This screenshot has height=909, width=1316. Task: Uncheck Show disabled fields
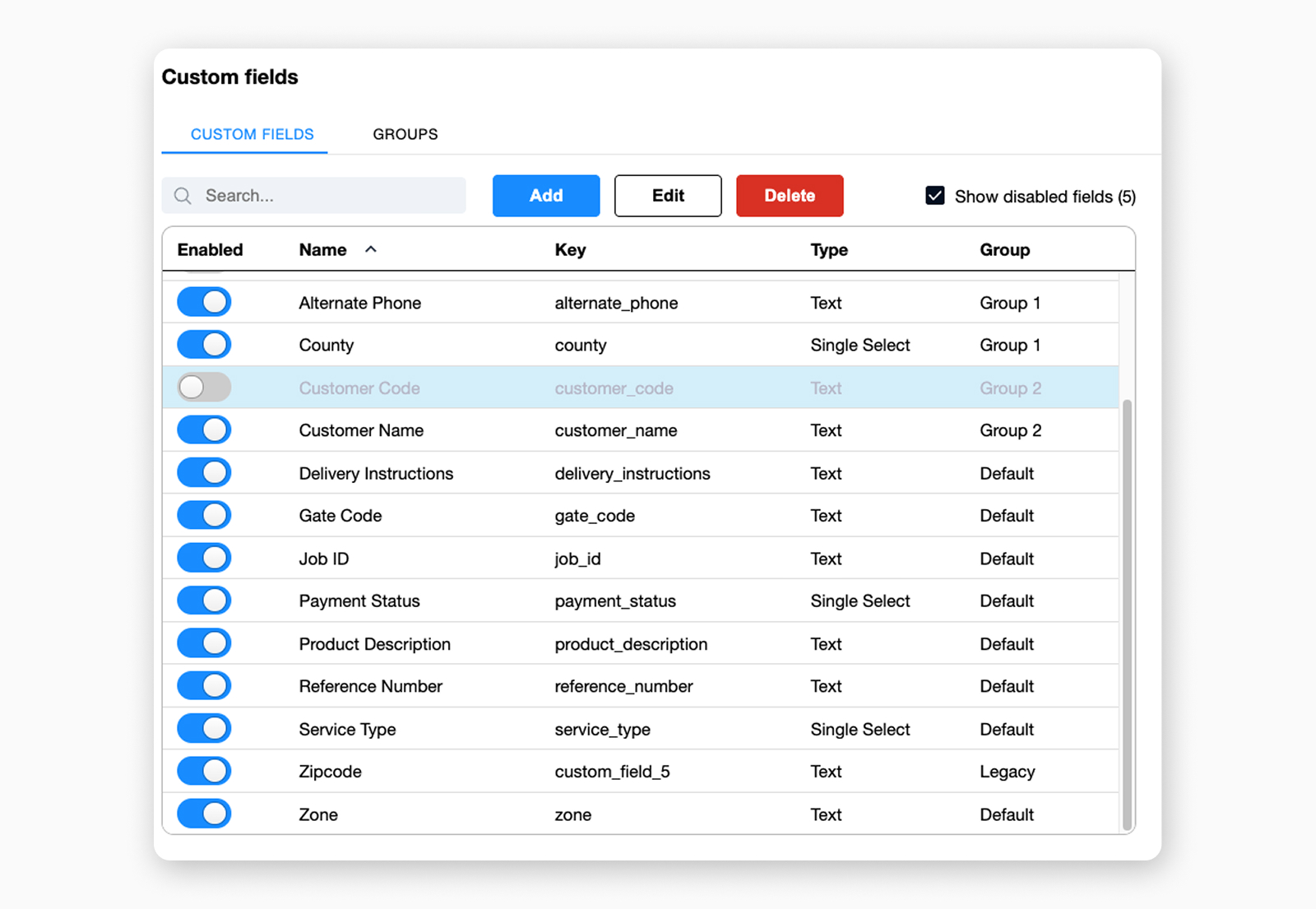pyautogui.click(x=935, y=196)
